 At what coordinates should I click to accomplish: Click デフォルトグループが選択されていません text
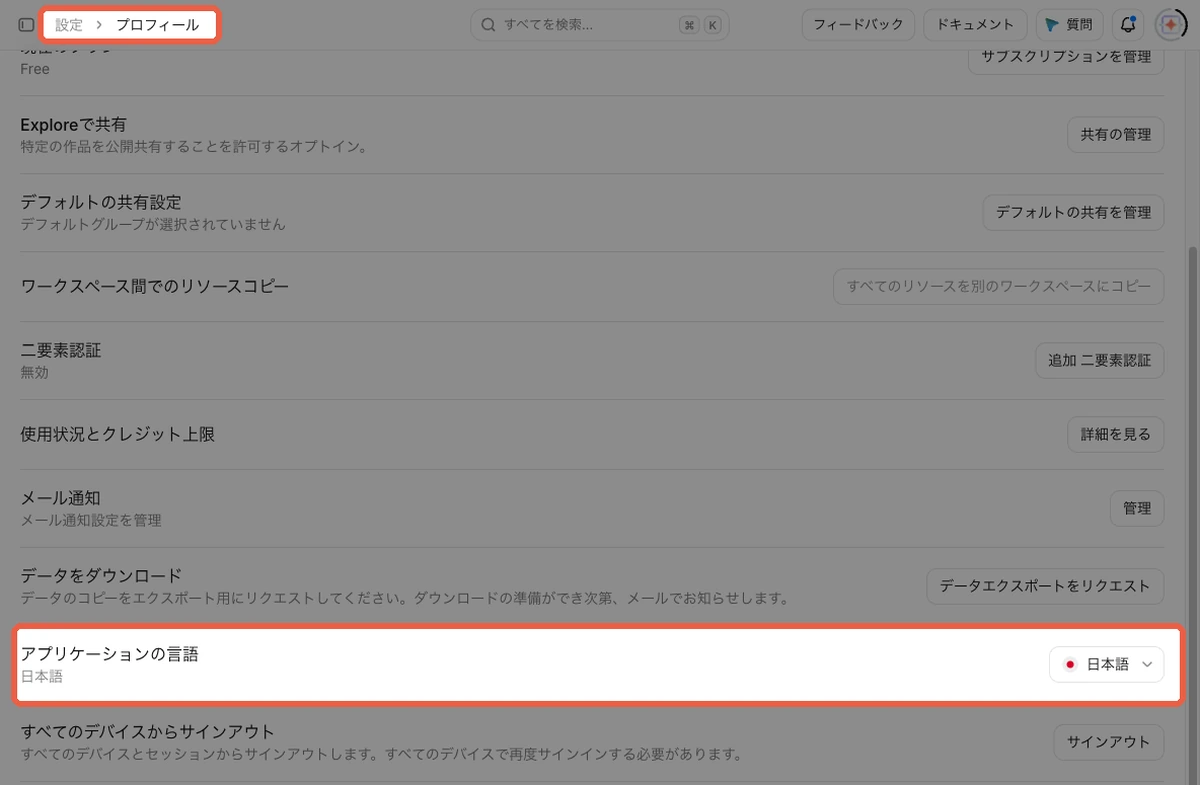(x=153, y=224)
